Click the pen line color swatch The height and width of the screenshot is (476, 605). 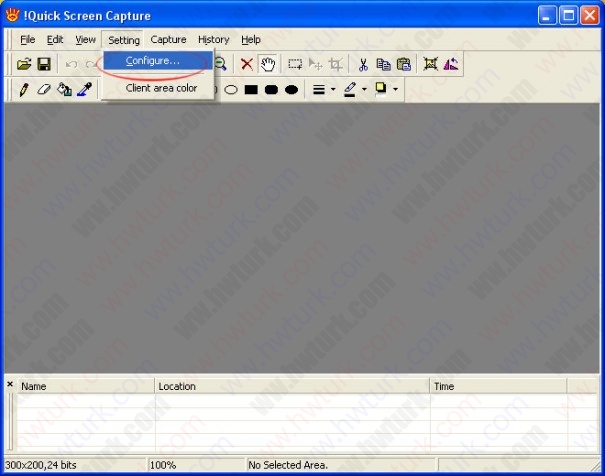pos(350,89)
